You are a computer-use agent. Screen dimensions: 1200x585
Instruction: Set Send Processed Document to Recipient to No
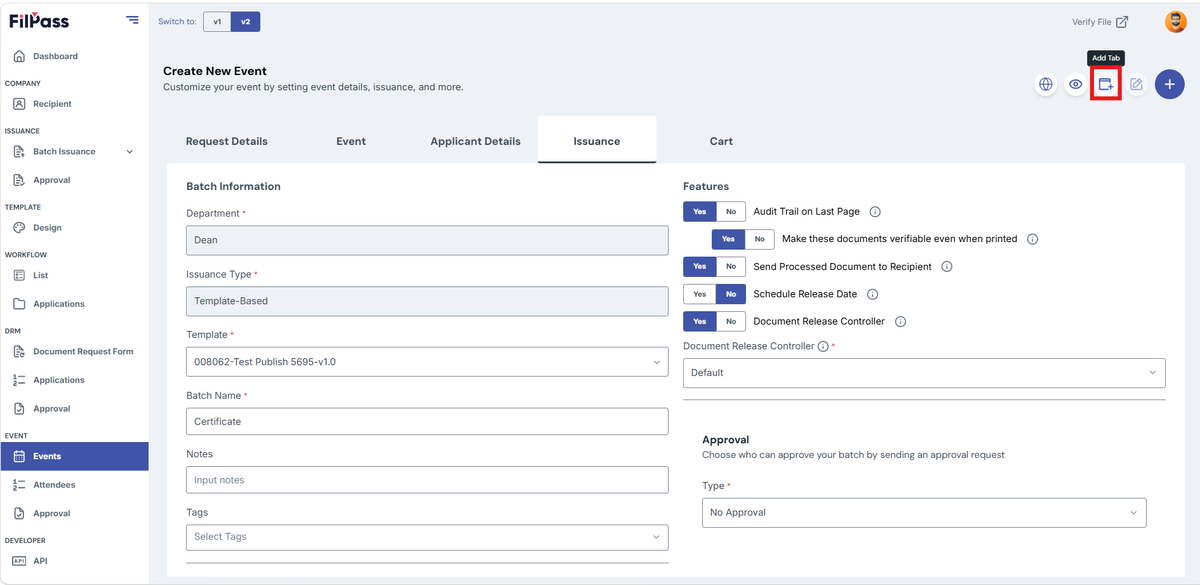731,267
